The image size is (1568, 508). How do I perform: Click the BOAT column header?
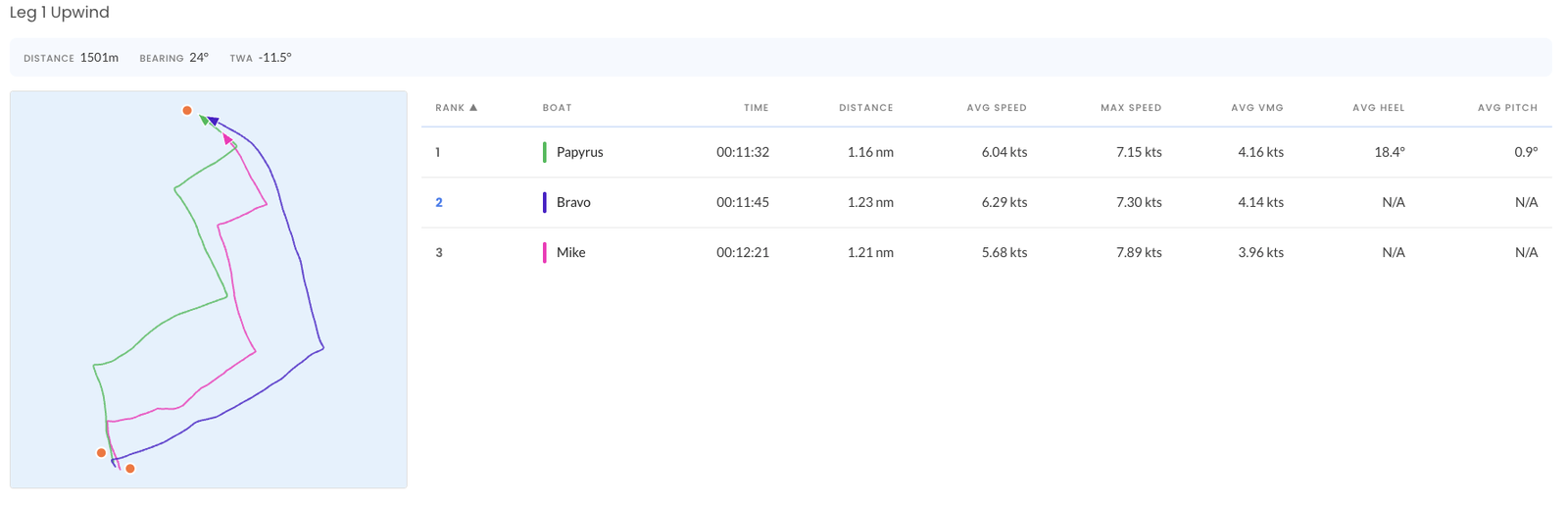[557, 108]
